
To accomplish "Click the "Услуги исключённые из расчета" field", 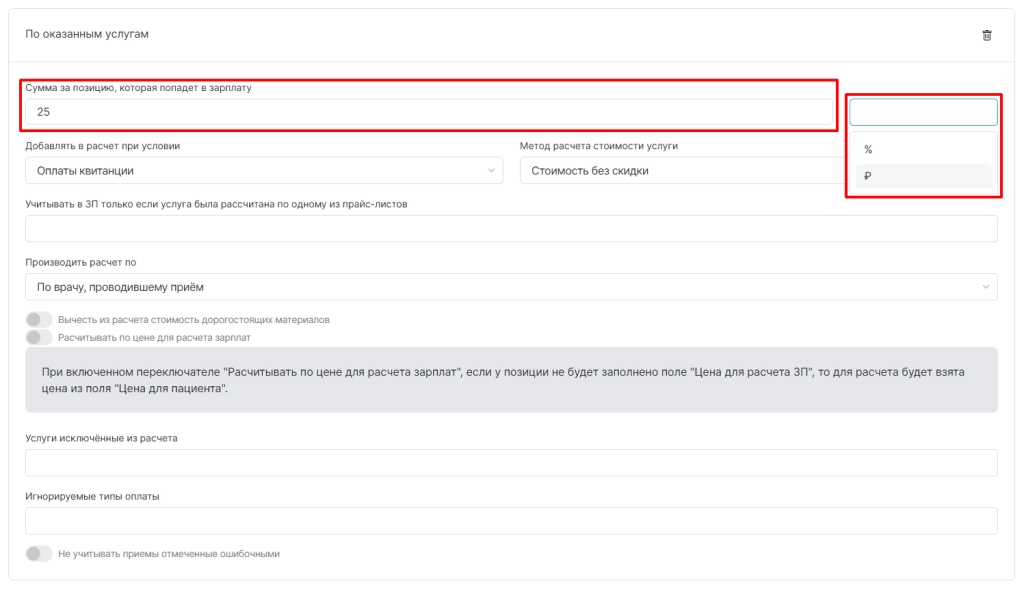I will click(x=511, y=463).
